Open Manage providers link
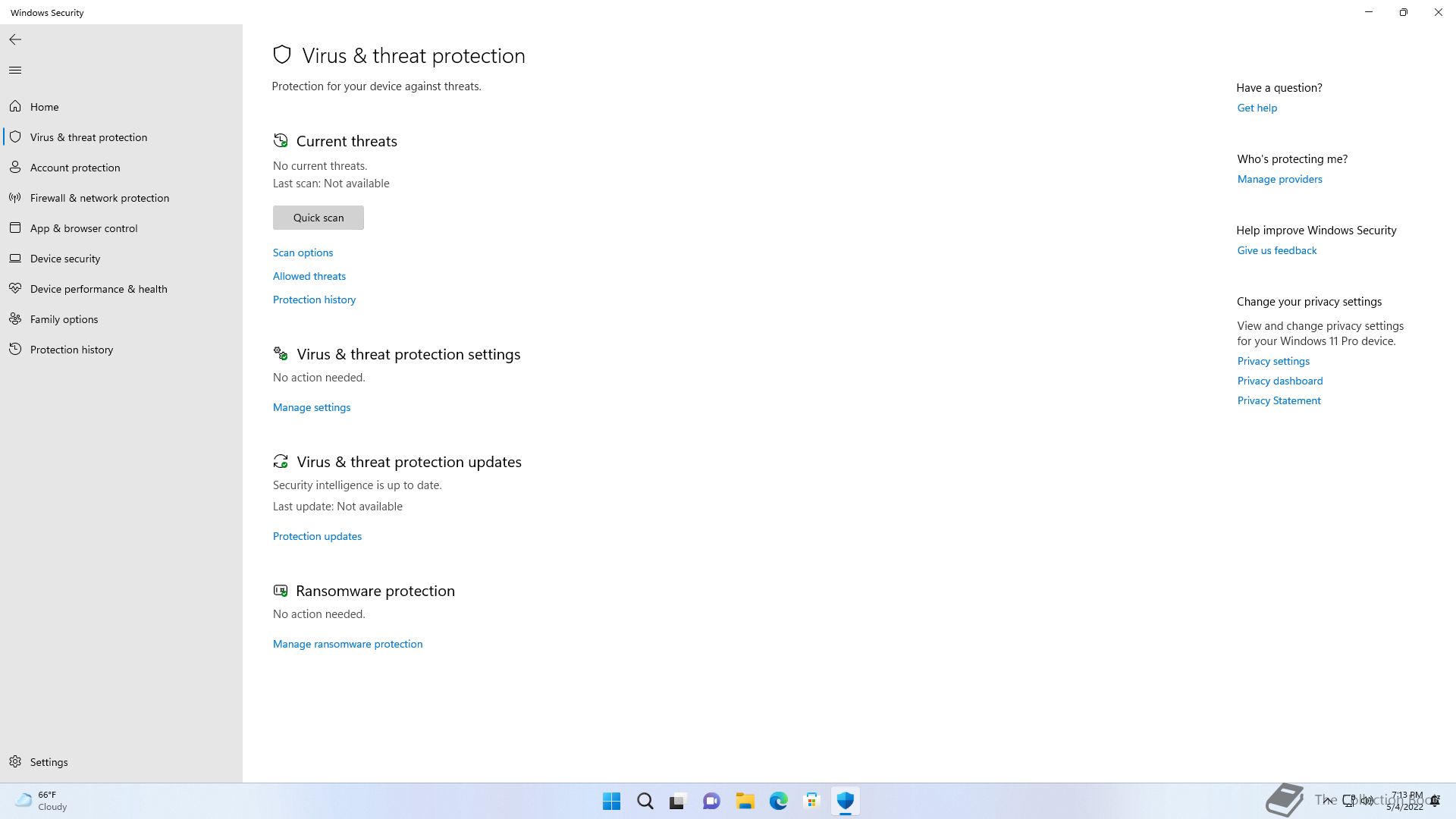The image size is (1456, 819). (x=1279, y=179)
